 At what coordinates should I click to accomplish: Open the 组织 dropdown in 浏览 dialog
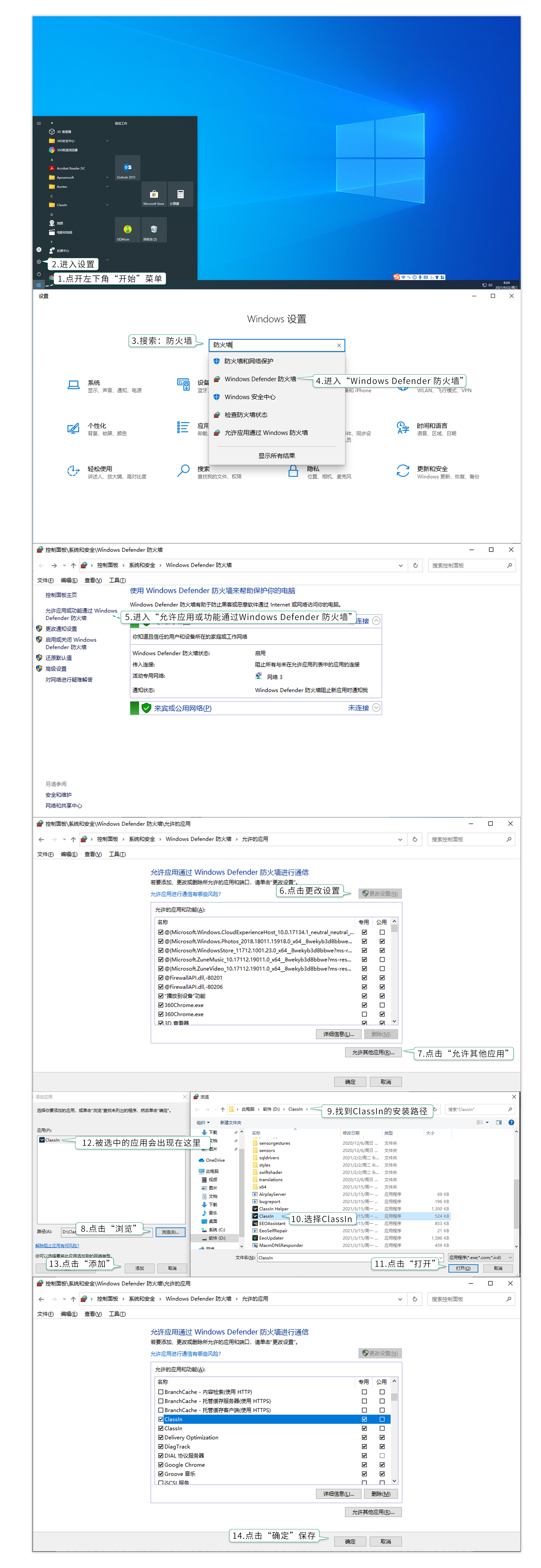[203, 1123]
